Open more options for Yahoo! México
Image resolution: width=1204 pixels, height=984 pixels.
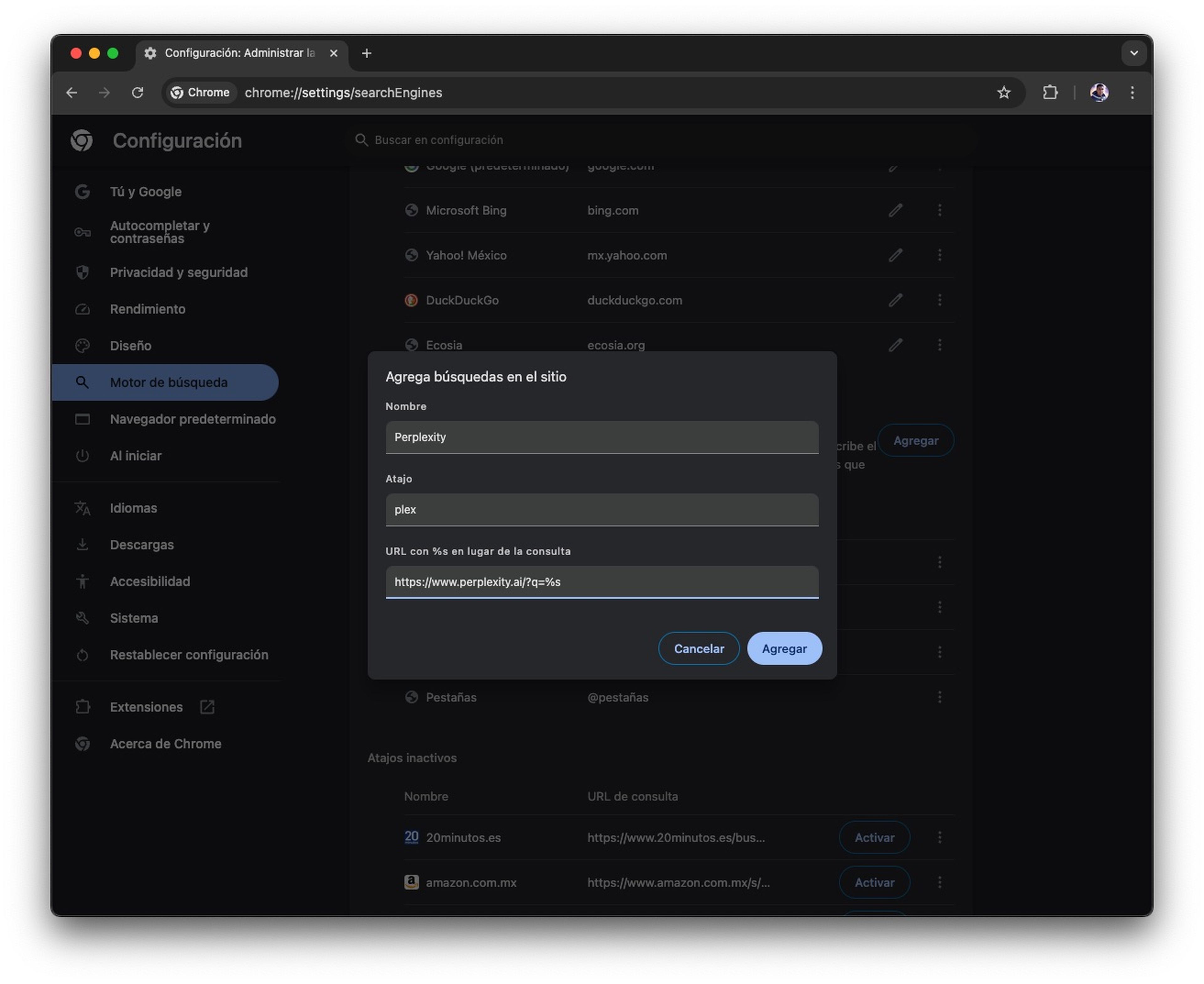coord(940,255)
